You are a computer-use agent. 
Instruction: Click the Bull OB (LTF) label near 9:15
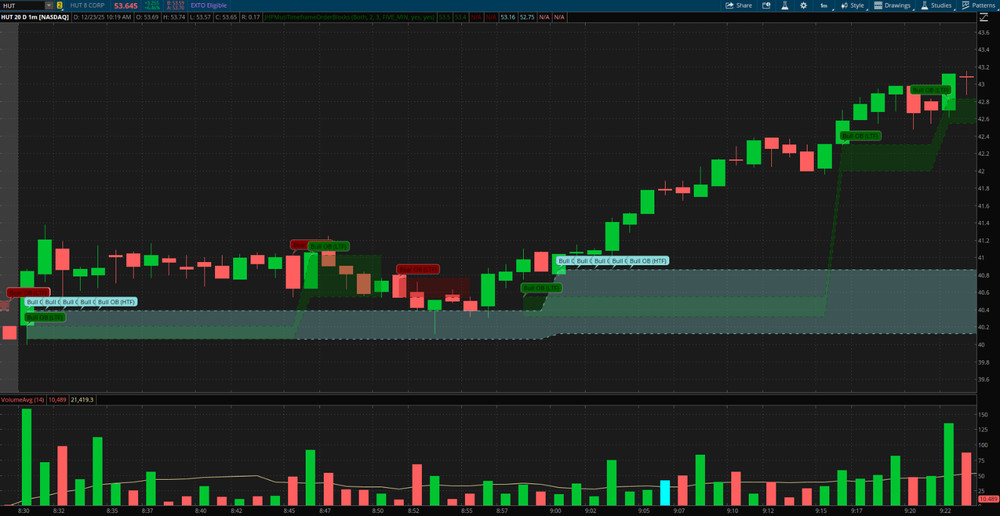click(x=860, y=136)
